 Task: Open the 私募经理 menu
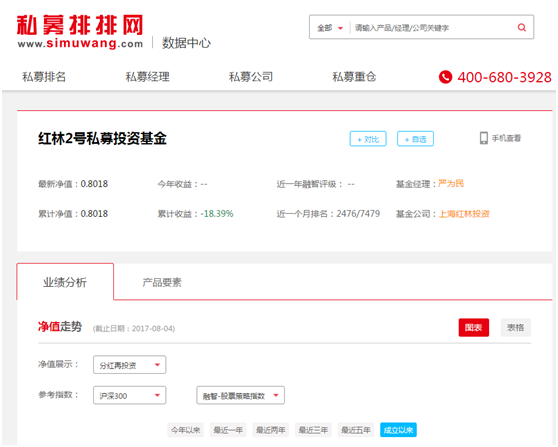coord(147,77)
